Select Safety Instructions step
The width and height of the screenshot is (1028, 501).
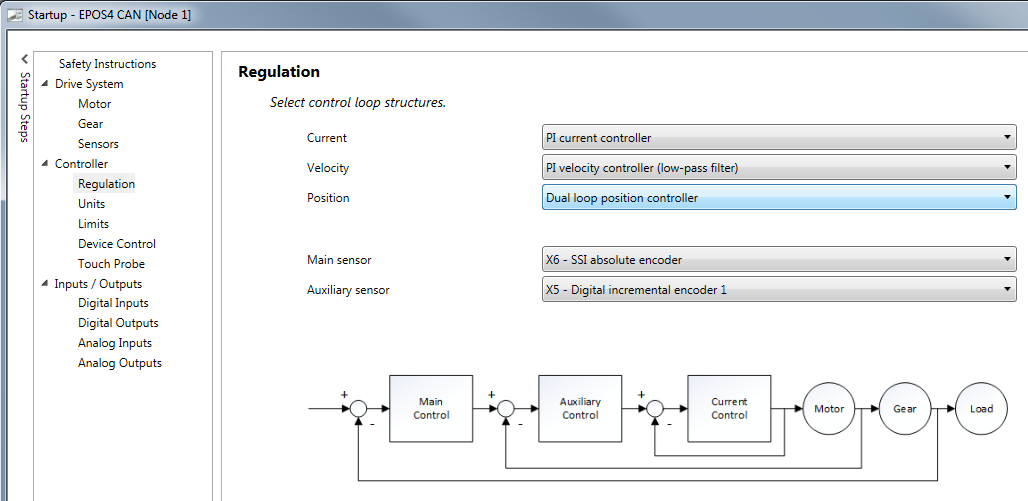point(107,64)
